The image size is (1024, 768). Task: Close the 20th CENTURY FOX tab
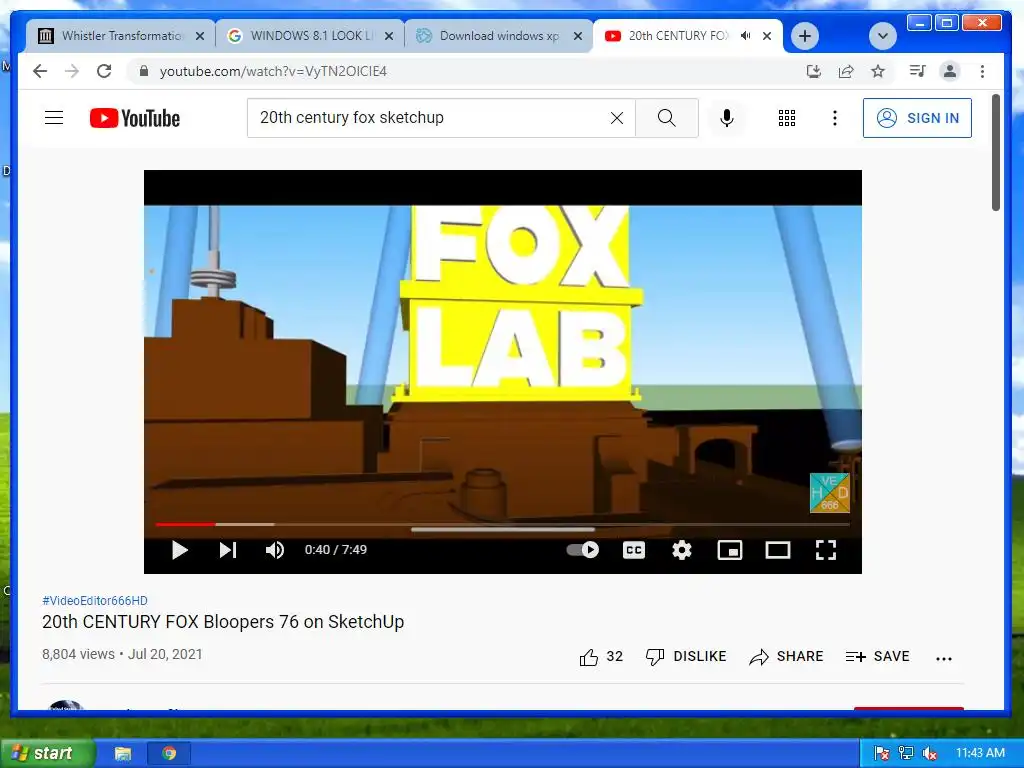click(767, 36)
